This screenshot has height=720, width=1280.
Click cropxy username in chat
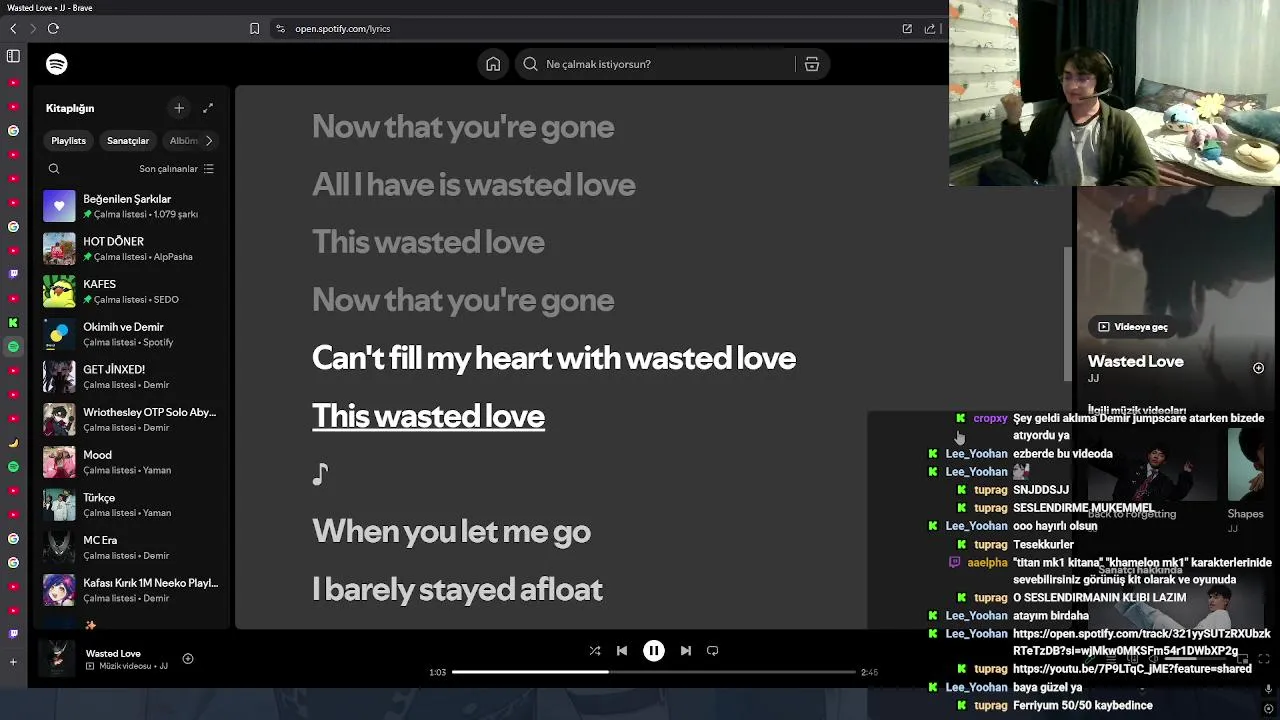(990, 418)
